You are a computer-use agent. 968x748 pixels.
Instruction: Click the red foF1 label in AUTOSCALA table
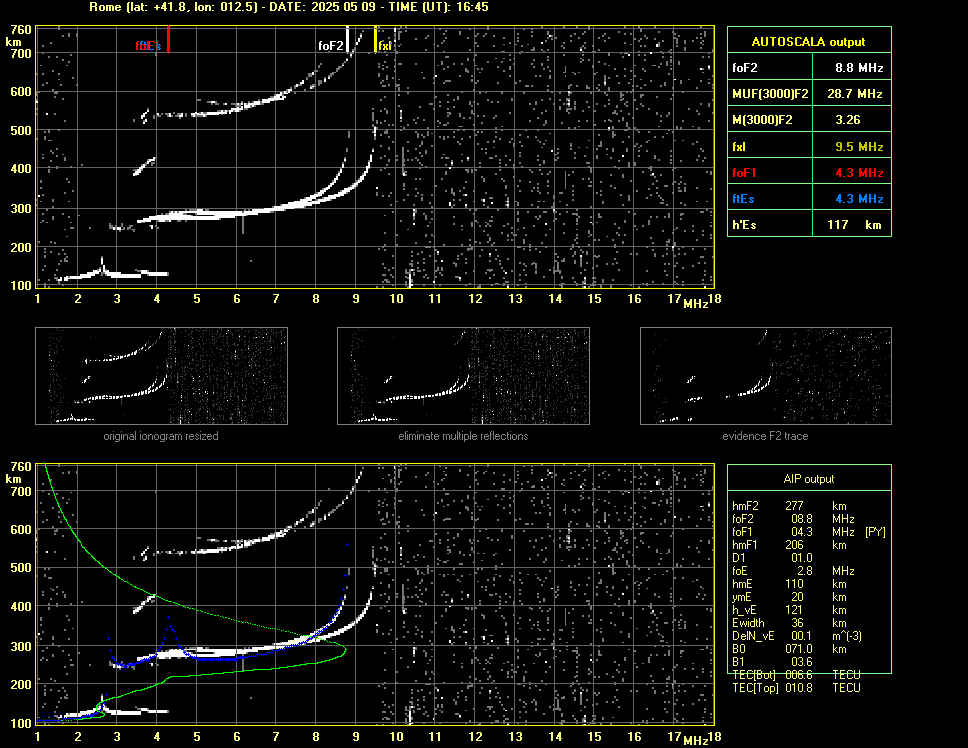click(x=745, y=173)
